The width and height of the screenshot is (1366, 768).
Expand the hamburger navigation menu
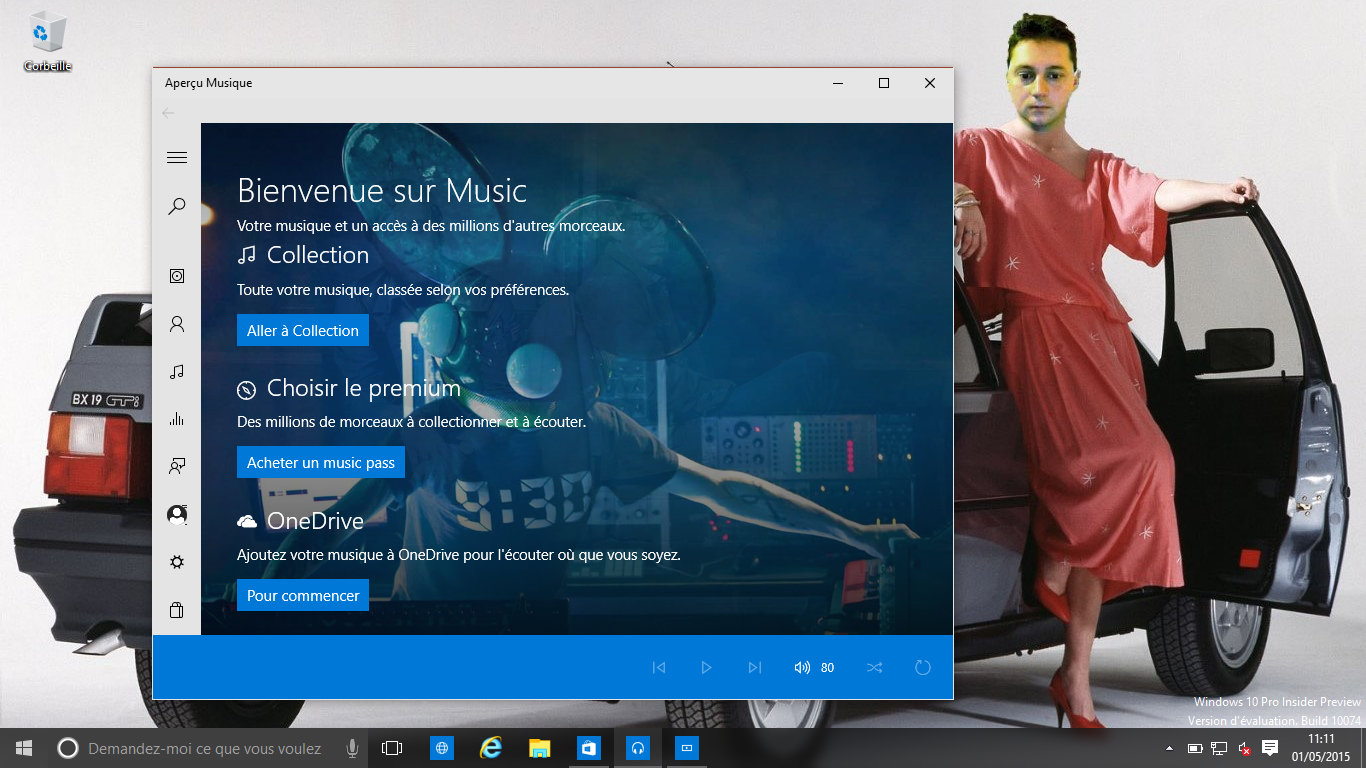pos(177,157)
